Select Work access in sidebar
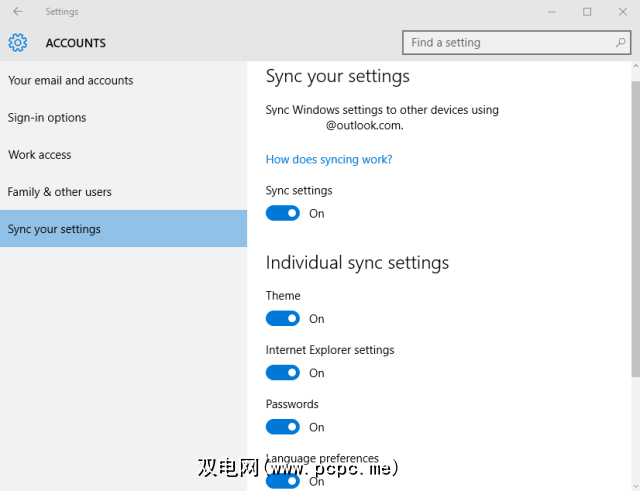The width and height of the screenshot is (640, 491). pos(40,155)
